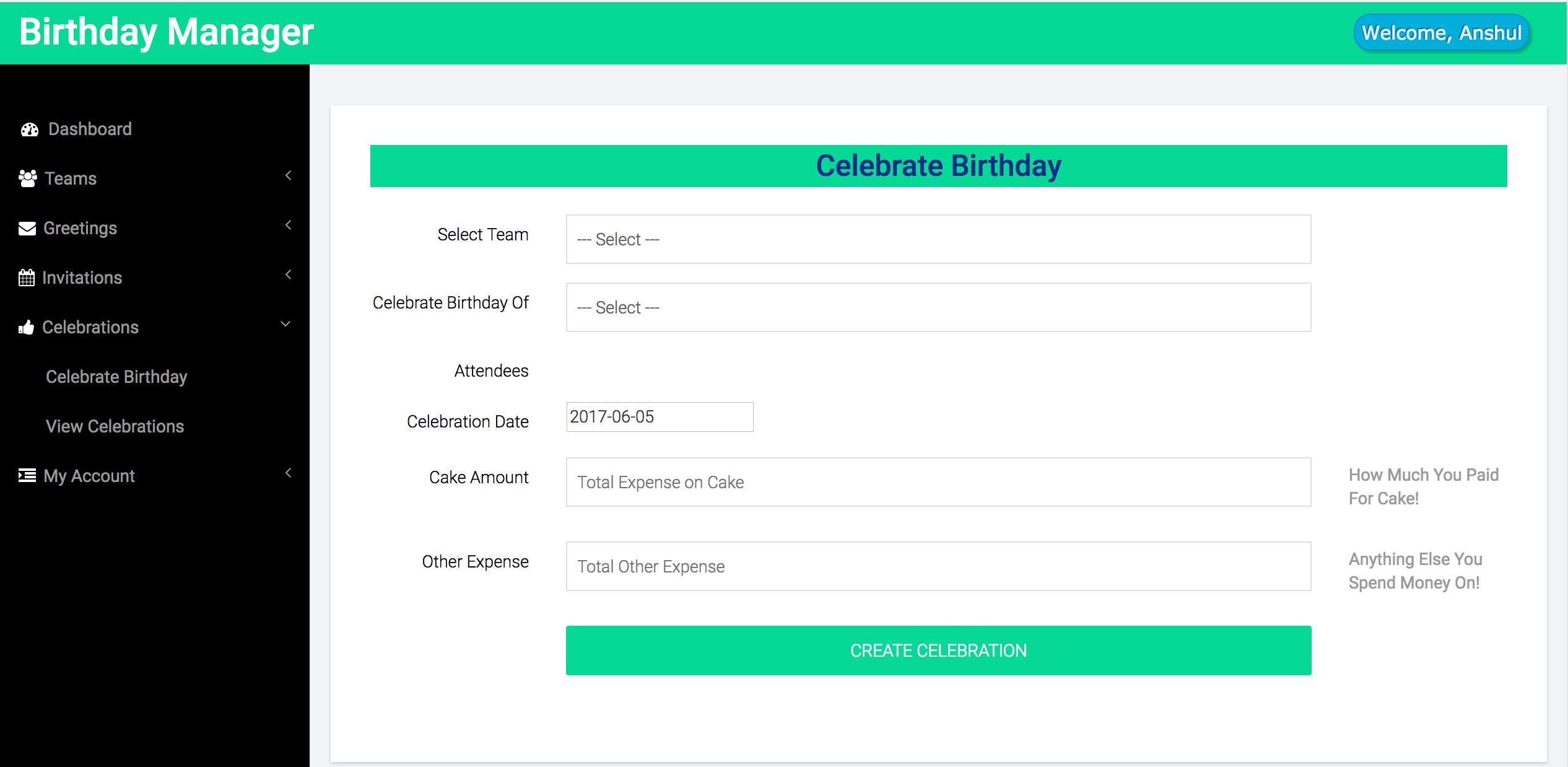Expand the Invitations sidebar section
The width and height of the screenshot is (1568, 767).
click(x=288, y=274)
